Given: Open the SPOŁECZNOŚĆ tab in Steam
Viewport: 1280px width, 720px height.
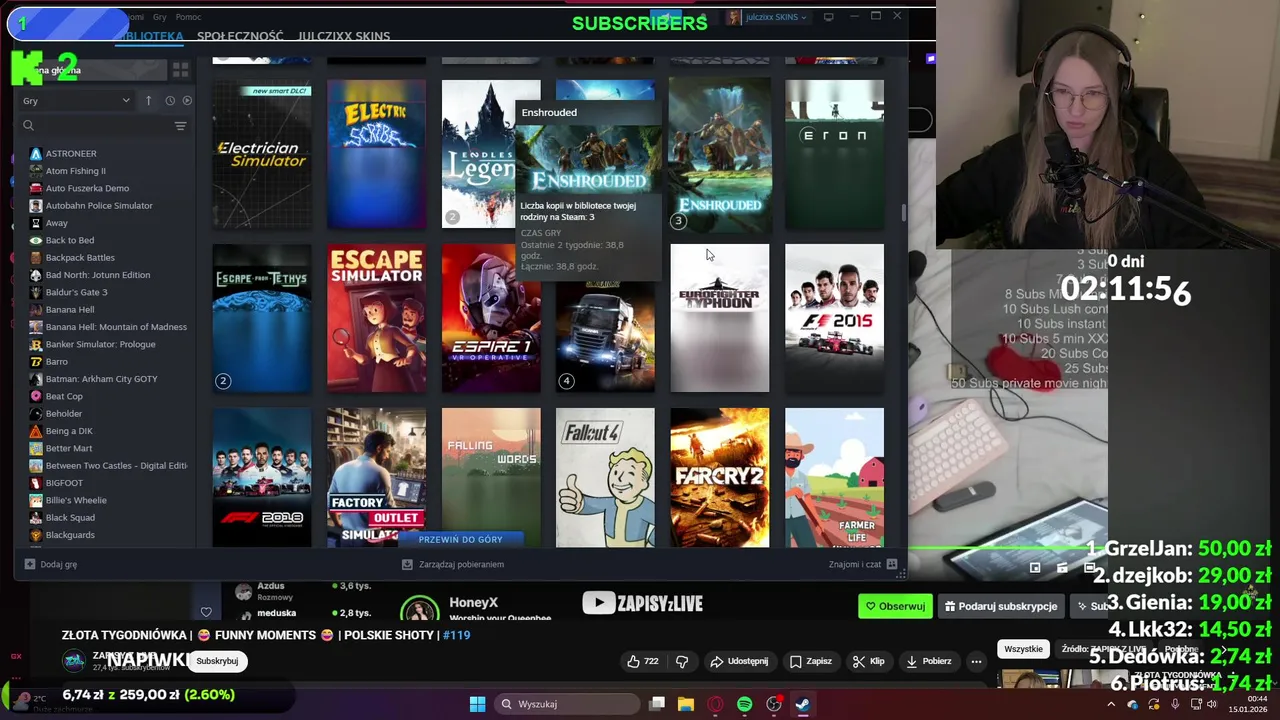Looking at the screenshot, I should pyautogui.click(x=240, y=36).
